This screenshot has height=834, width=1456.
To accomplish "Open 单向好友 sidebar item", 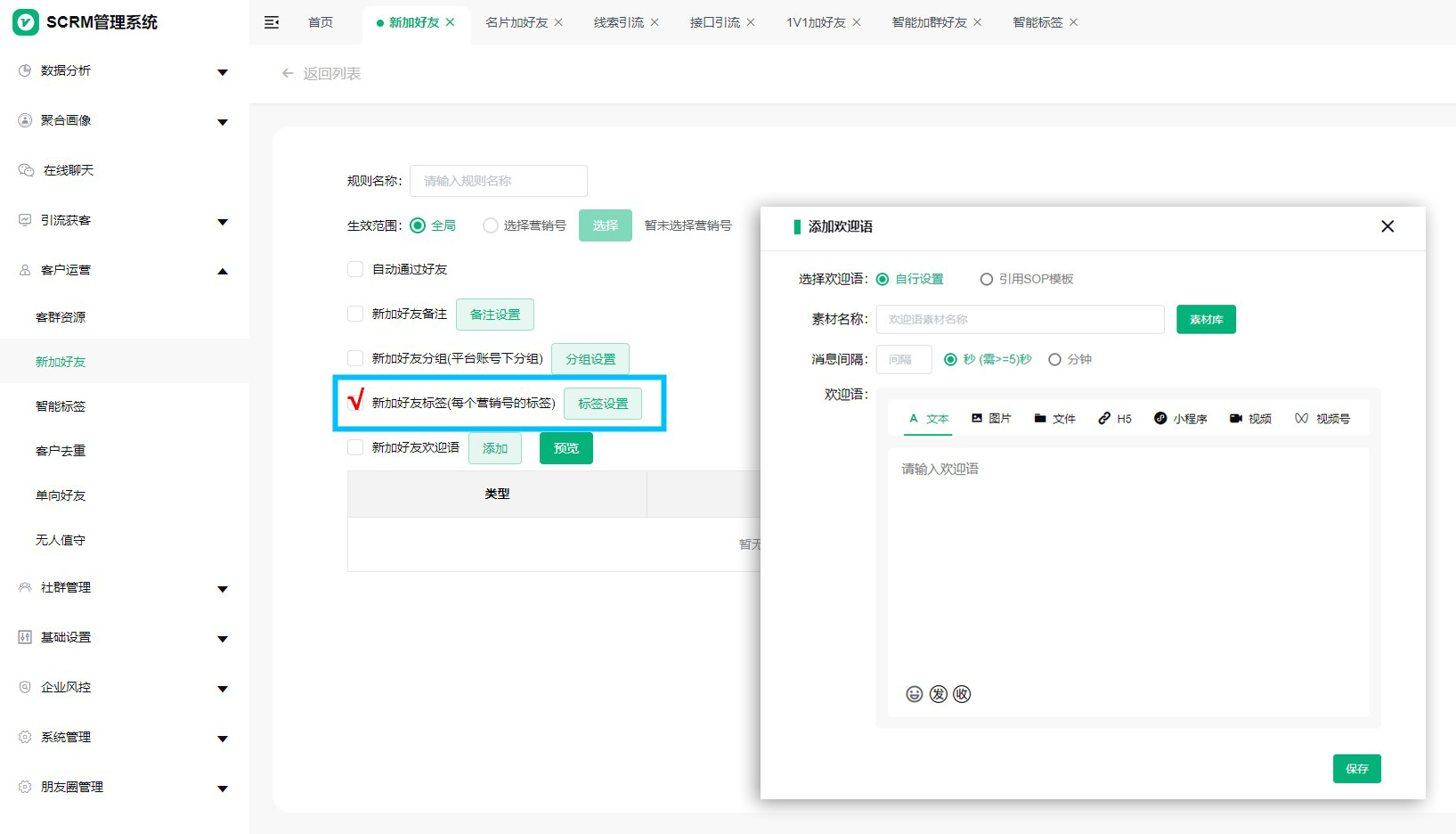I will [61, 495].
